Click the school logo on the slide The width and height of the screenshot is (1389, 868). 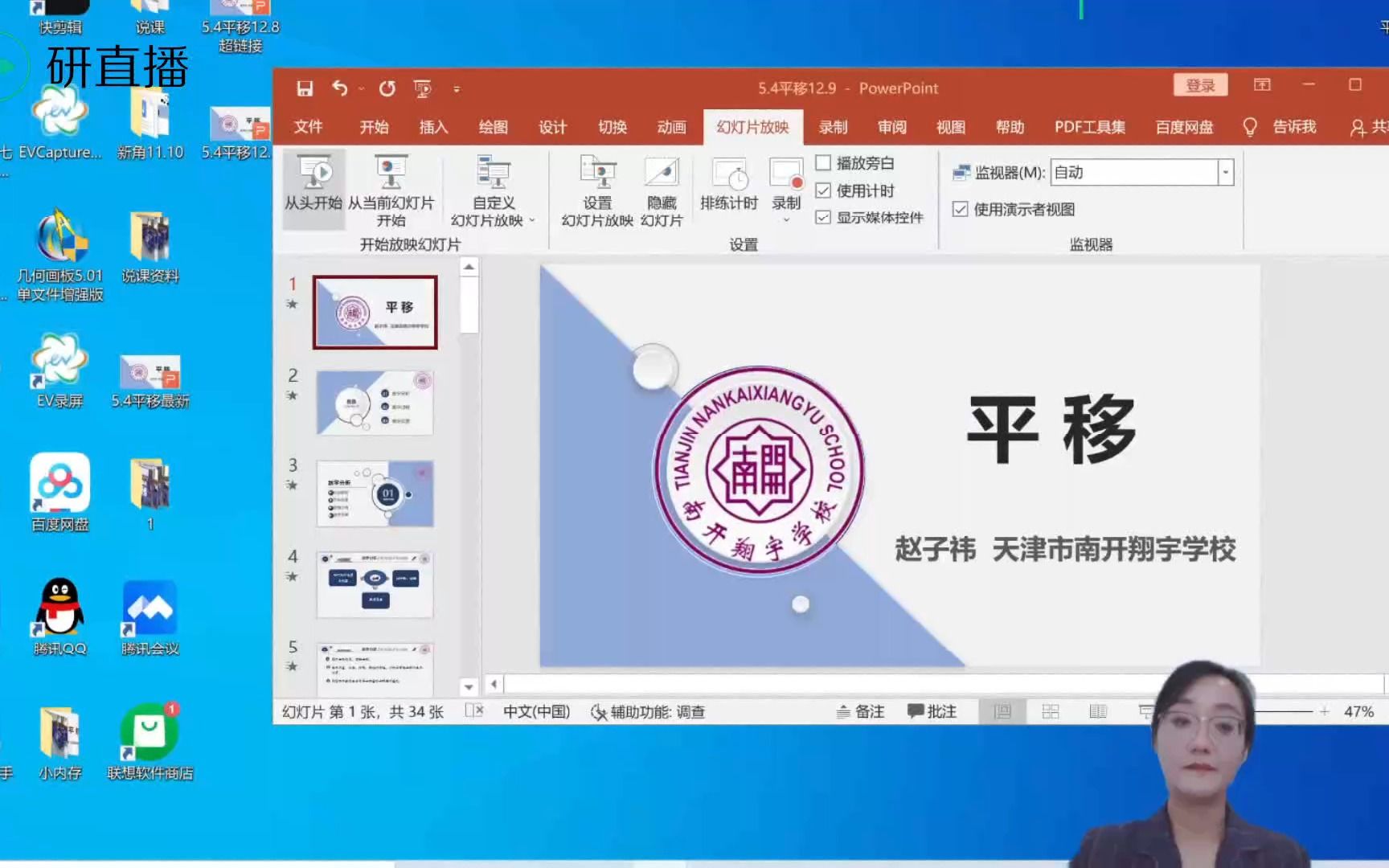[x=759, y=470]
